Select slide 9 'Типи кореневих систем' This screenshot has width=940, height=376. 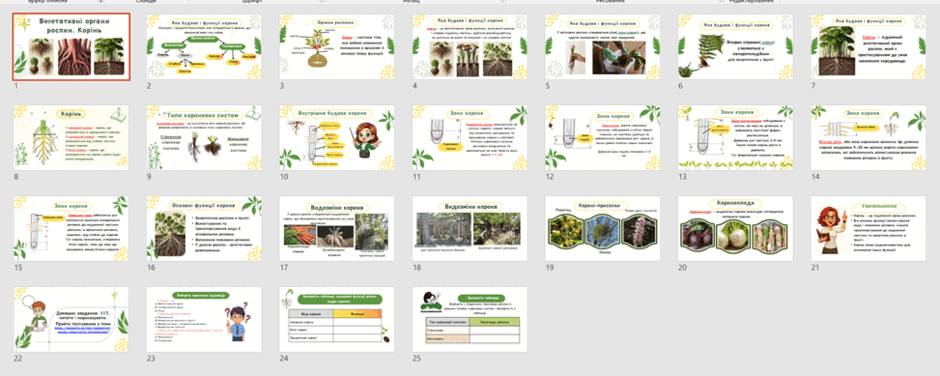click(204, 137)
